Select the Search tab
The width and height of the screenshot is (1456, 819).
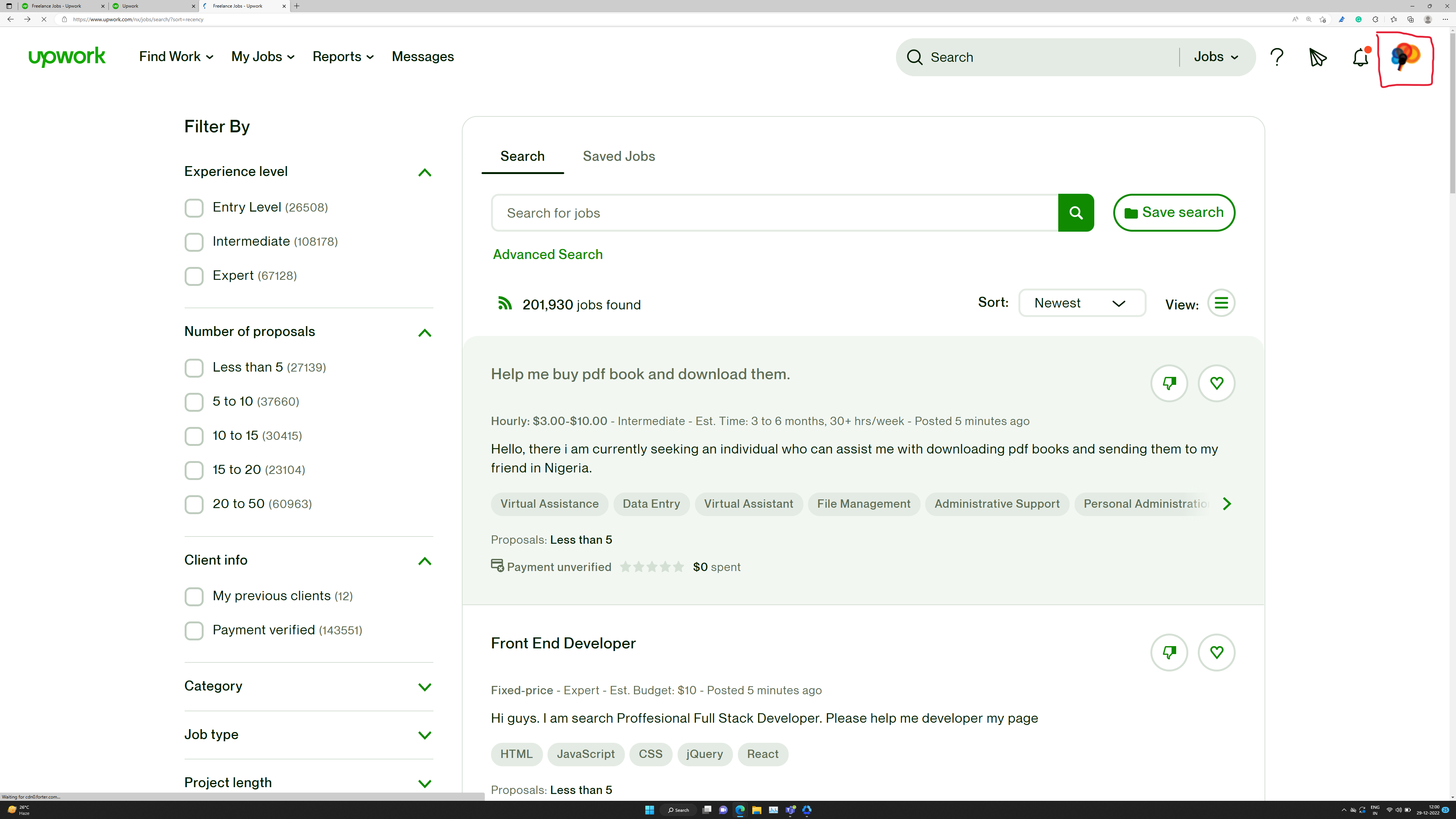[x=522, y=156]
